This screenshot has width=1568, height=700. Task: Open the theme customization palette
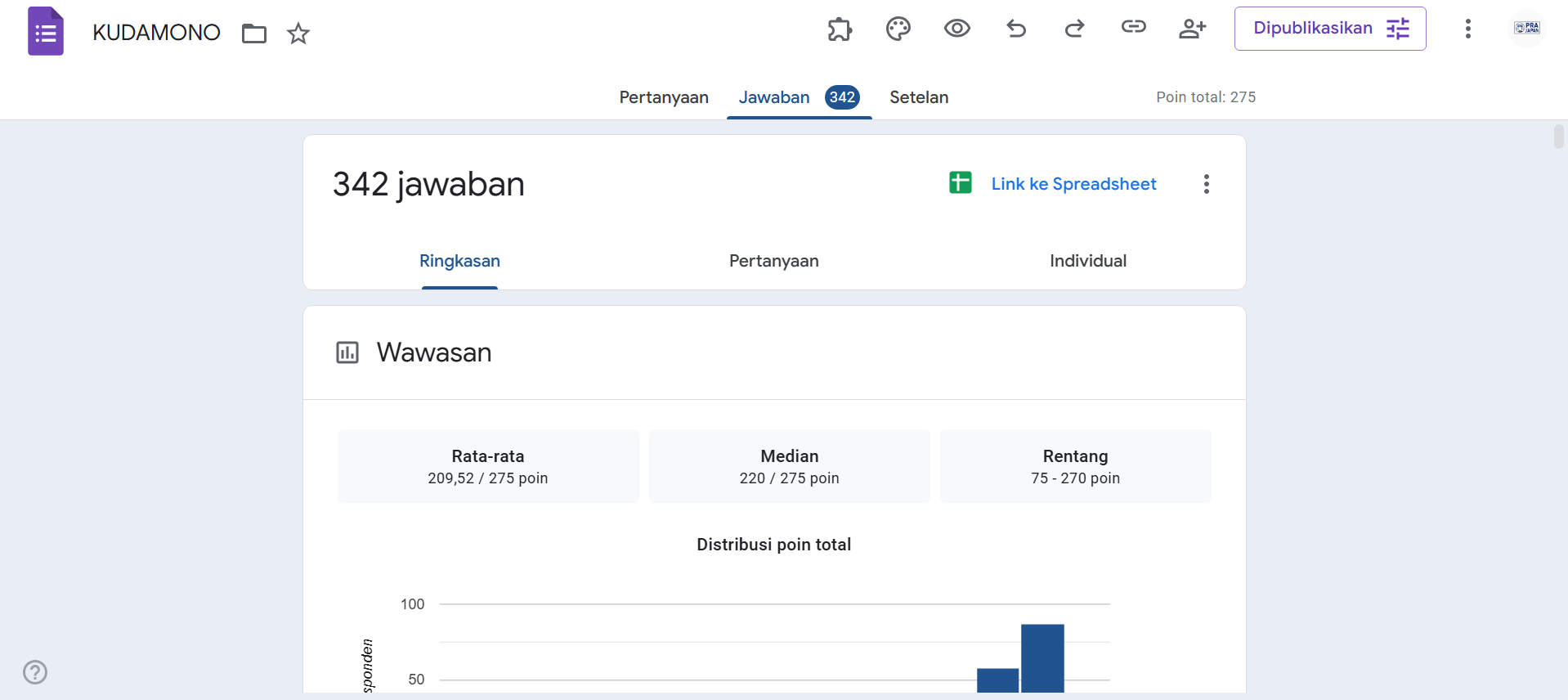898,29
